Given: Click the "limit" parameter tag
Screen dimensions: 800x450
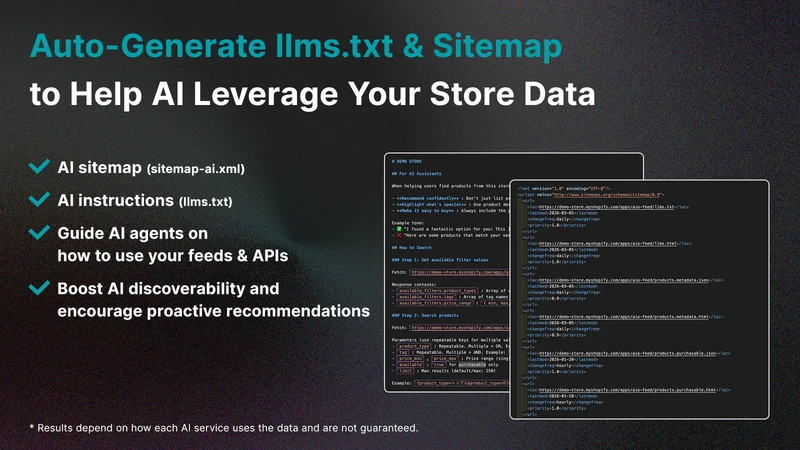Looking at the screenshot, I should coord(406,371).
